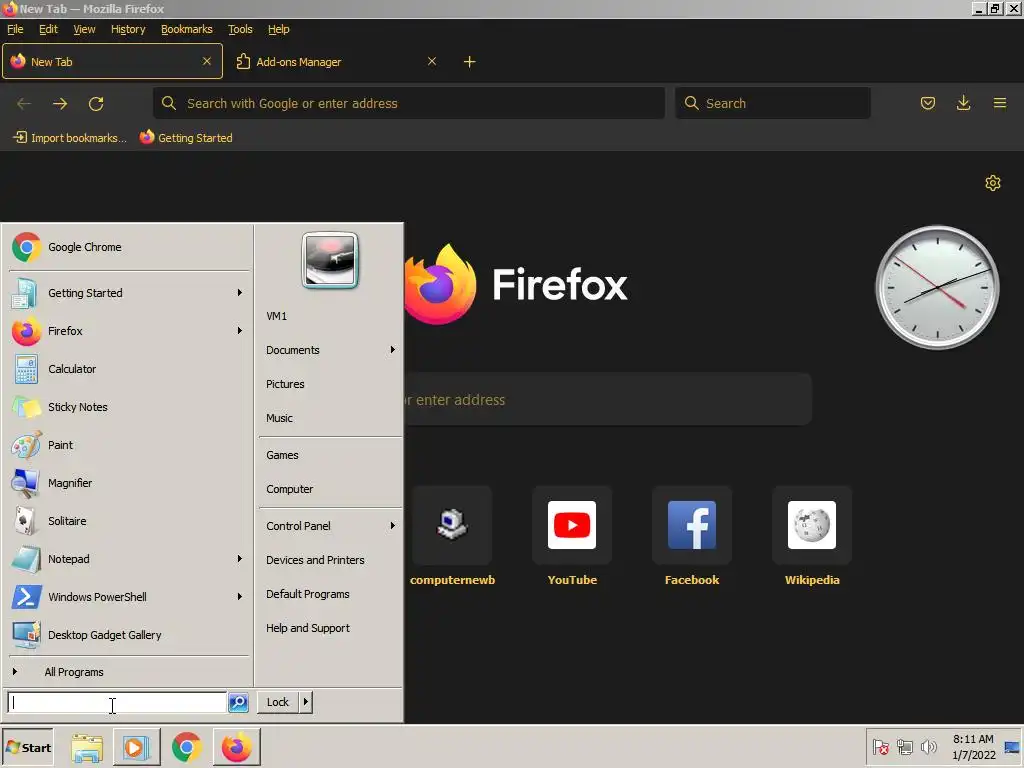Open the Save to Pocket icon

click(x=927, y=103)
